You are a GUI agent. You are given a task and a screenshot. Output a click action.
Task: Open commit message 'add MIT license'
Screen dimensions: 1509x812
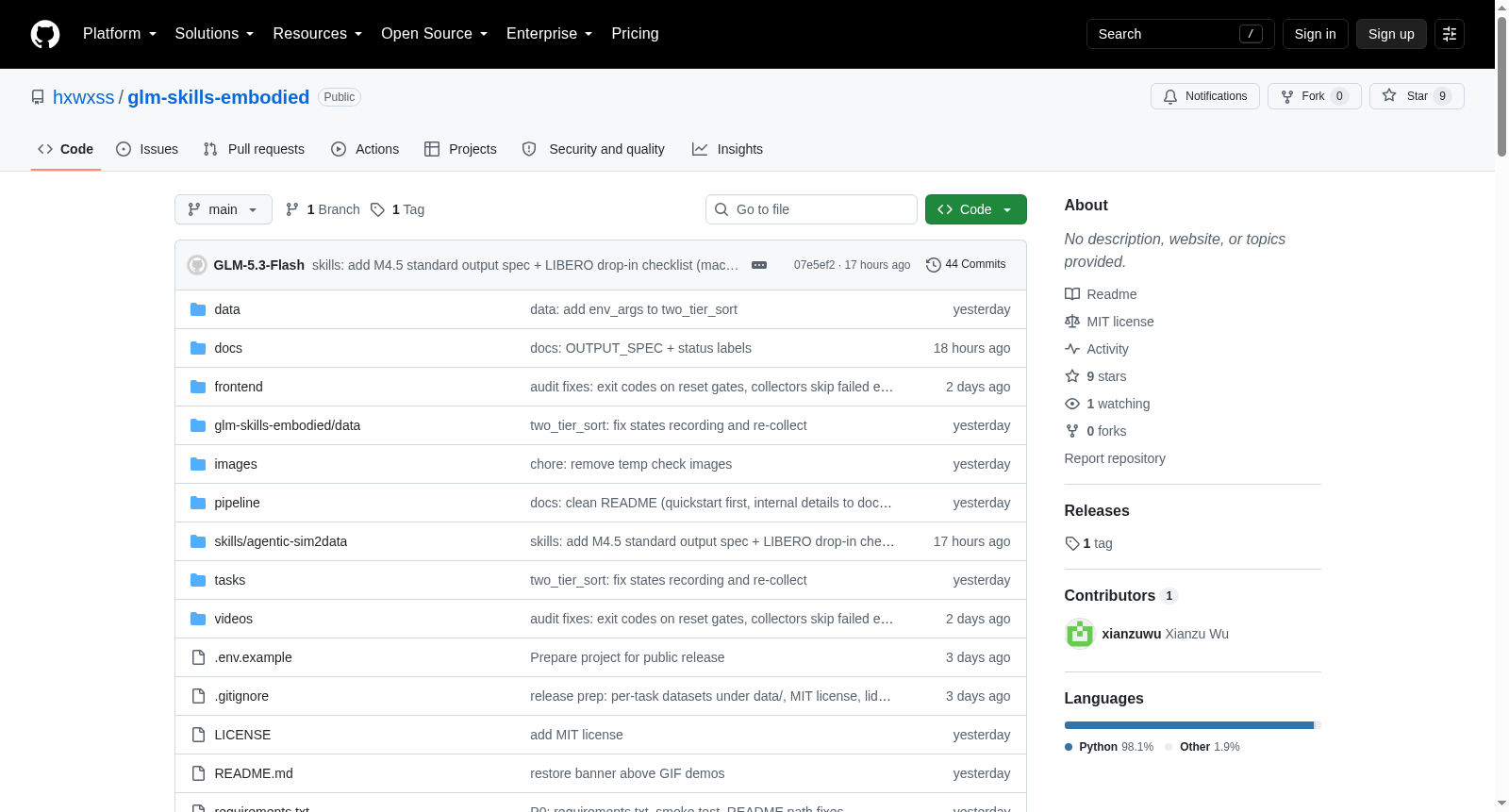pyautogui.click(x=576, y=735)
